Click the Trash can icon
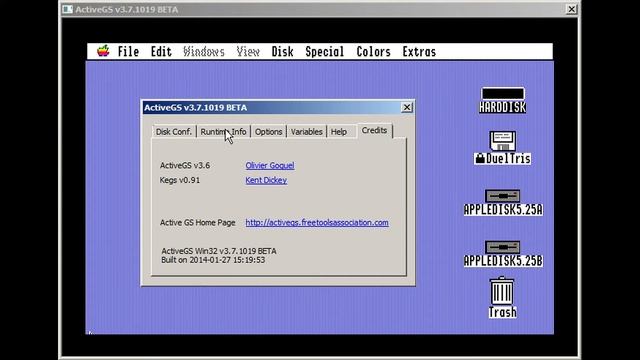 pyautogui.click(x=502, y=298)
